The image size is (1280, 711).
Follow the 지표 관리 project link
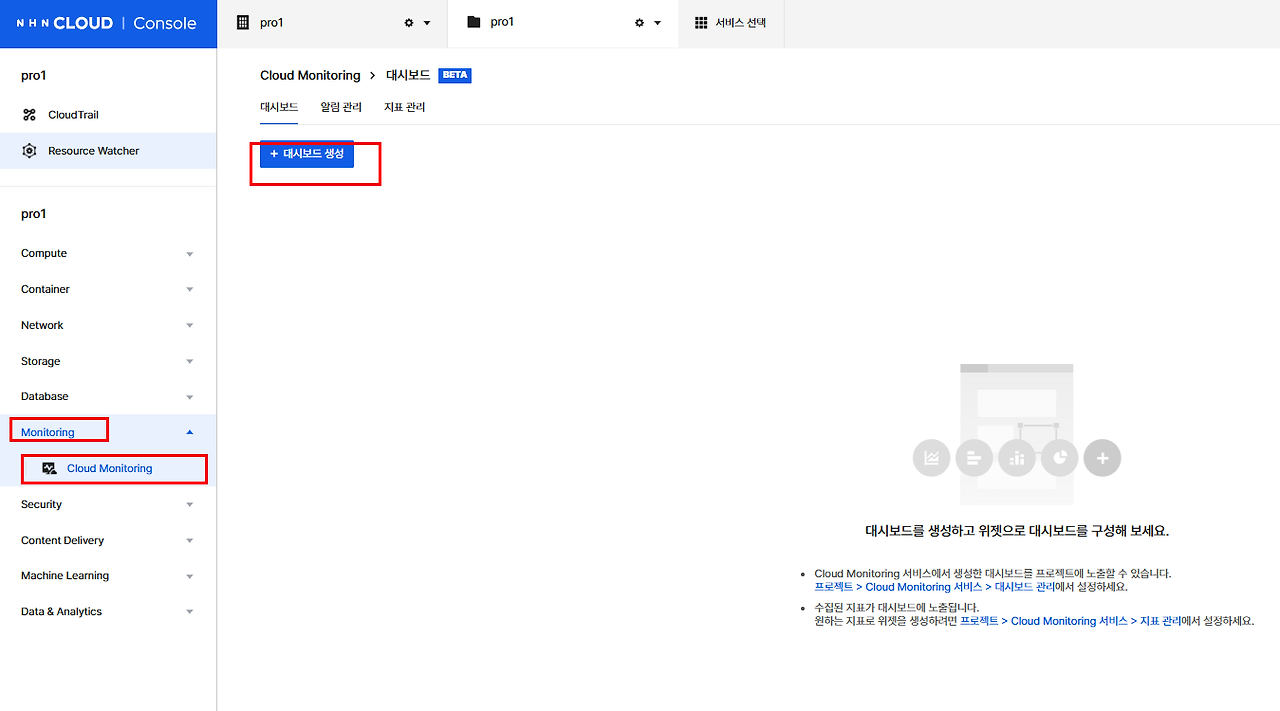tap(1071, 621)
